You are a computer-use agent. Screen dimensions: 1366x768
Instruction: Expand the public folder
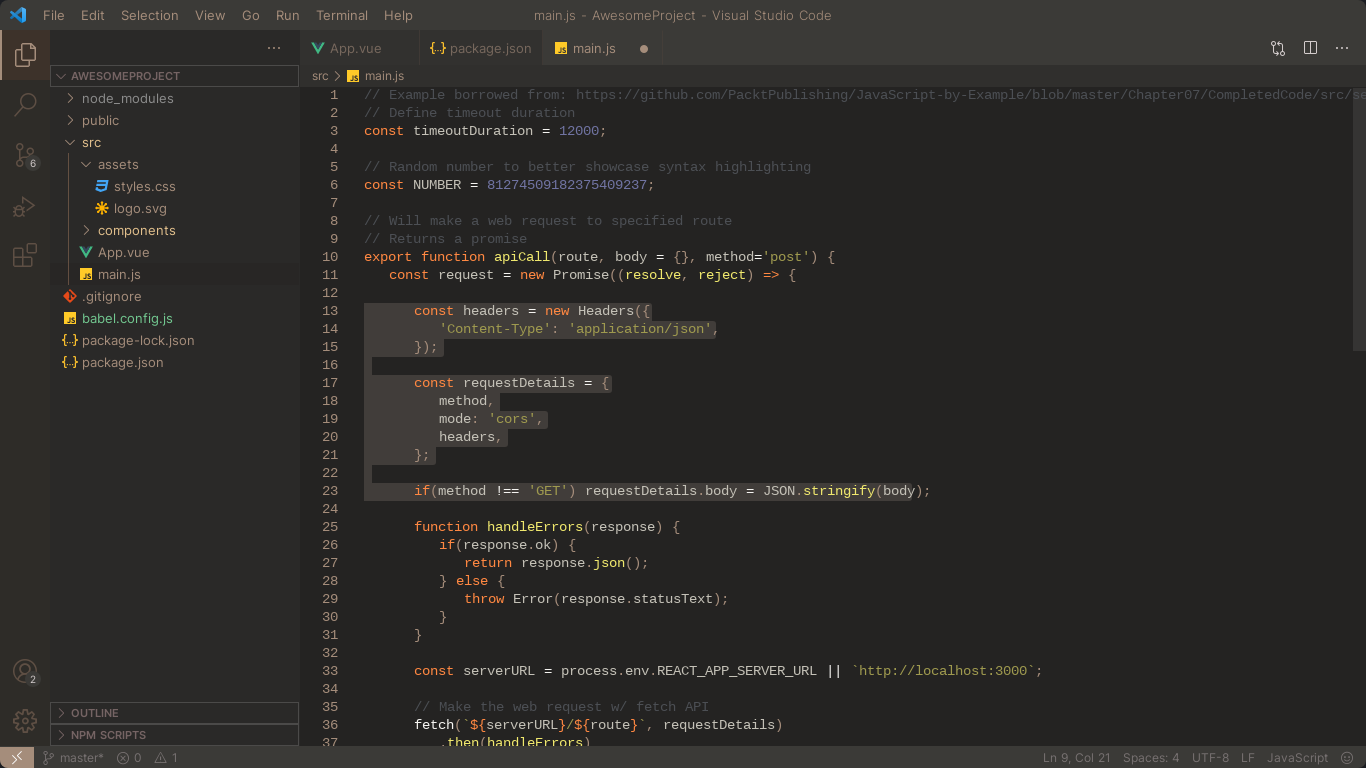pos(175,120)
